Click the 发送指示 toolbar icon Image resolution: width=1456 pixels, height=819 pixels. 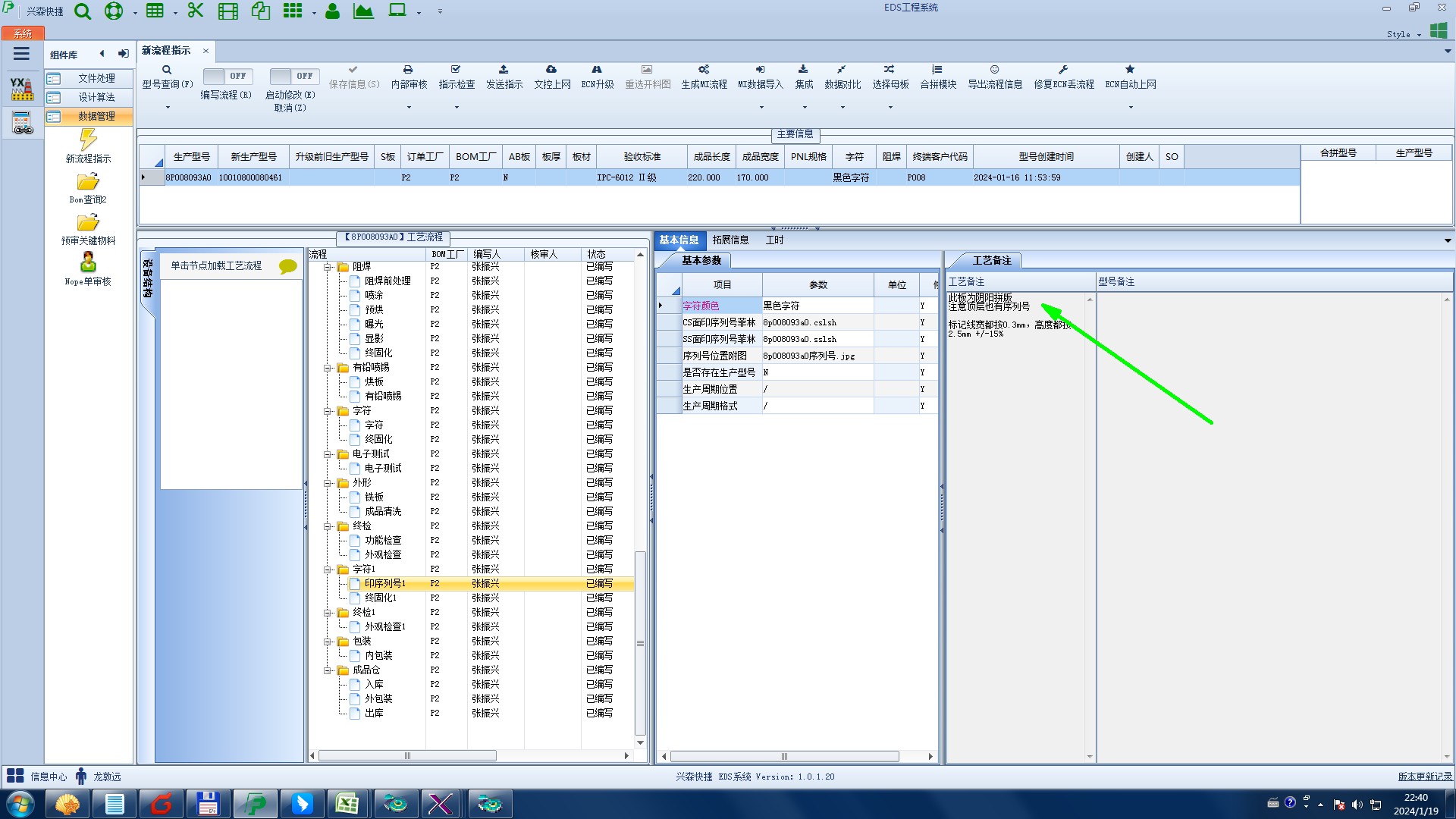click(504, 70)
